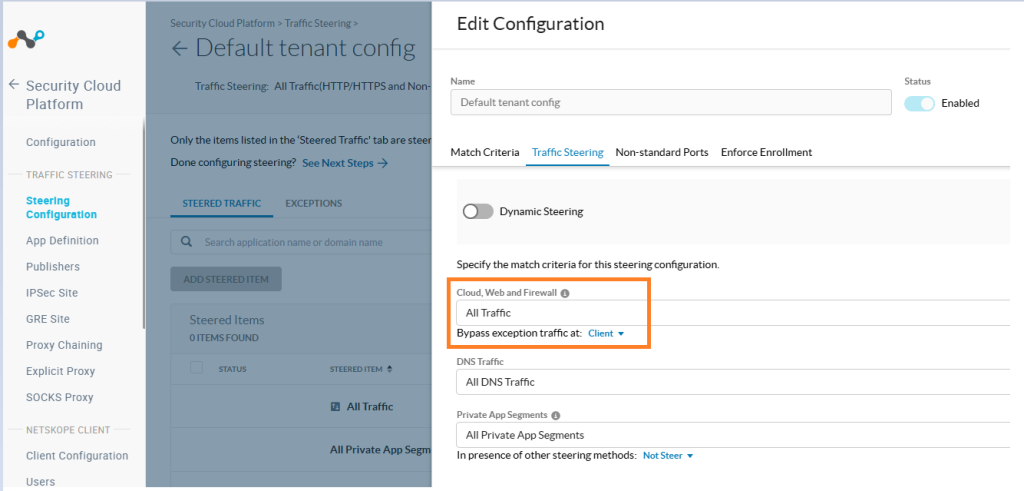
Task: Turn on Dynamic Steering switch
Action: click(x=478, y=212)
